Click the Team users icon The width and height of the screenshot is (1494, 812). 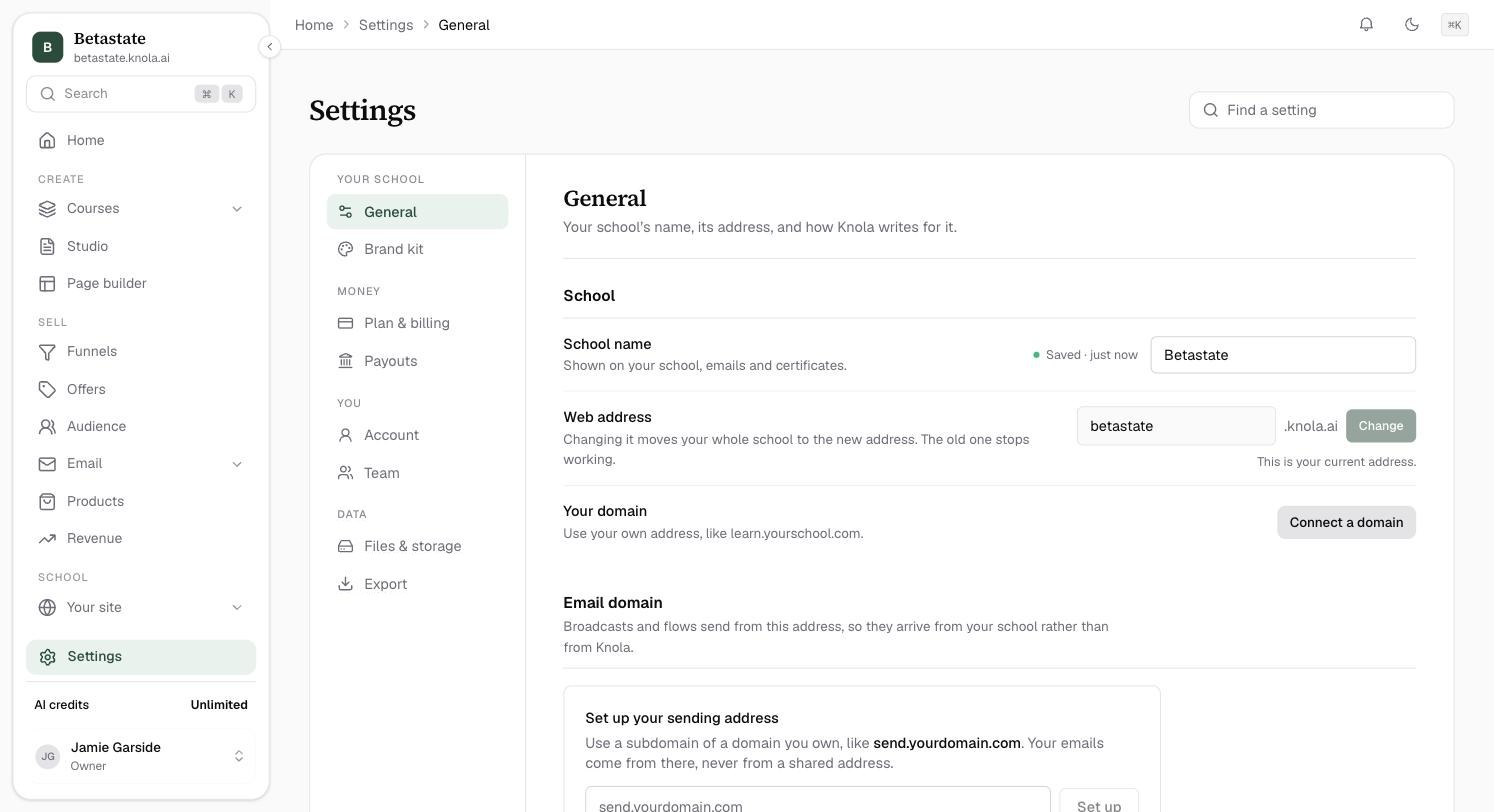345,473
